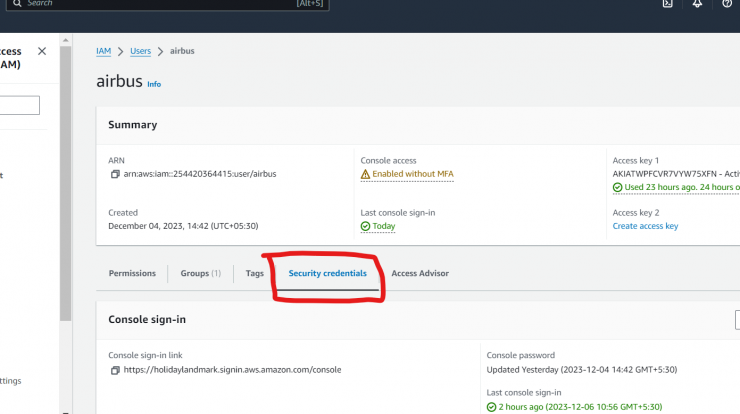This screenshot has width=740, height=414.
Task: Go to the IAM breadcrumb
Action: [x=103, y=51]
